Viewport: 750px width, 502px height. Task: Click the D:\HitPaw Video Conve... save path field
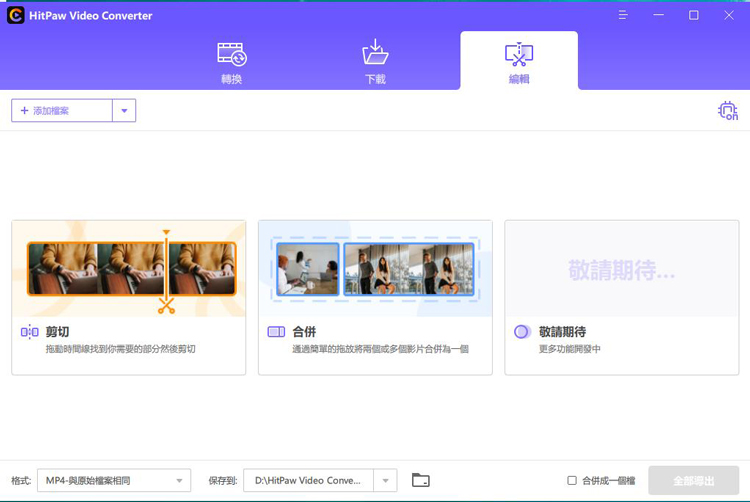(309, 480)
